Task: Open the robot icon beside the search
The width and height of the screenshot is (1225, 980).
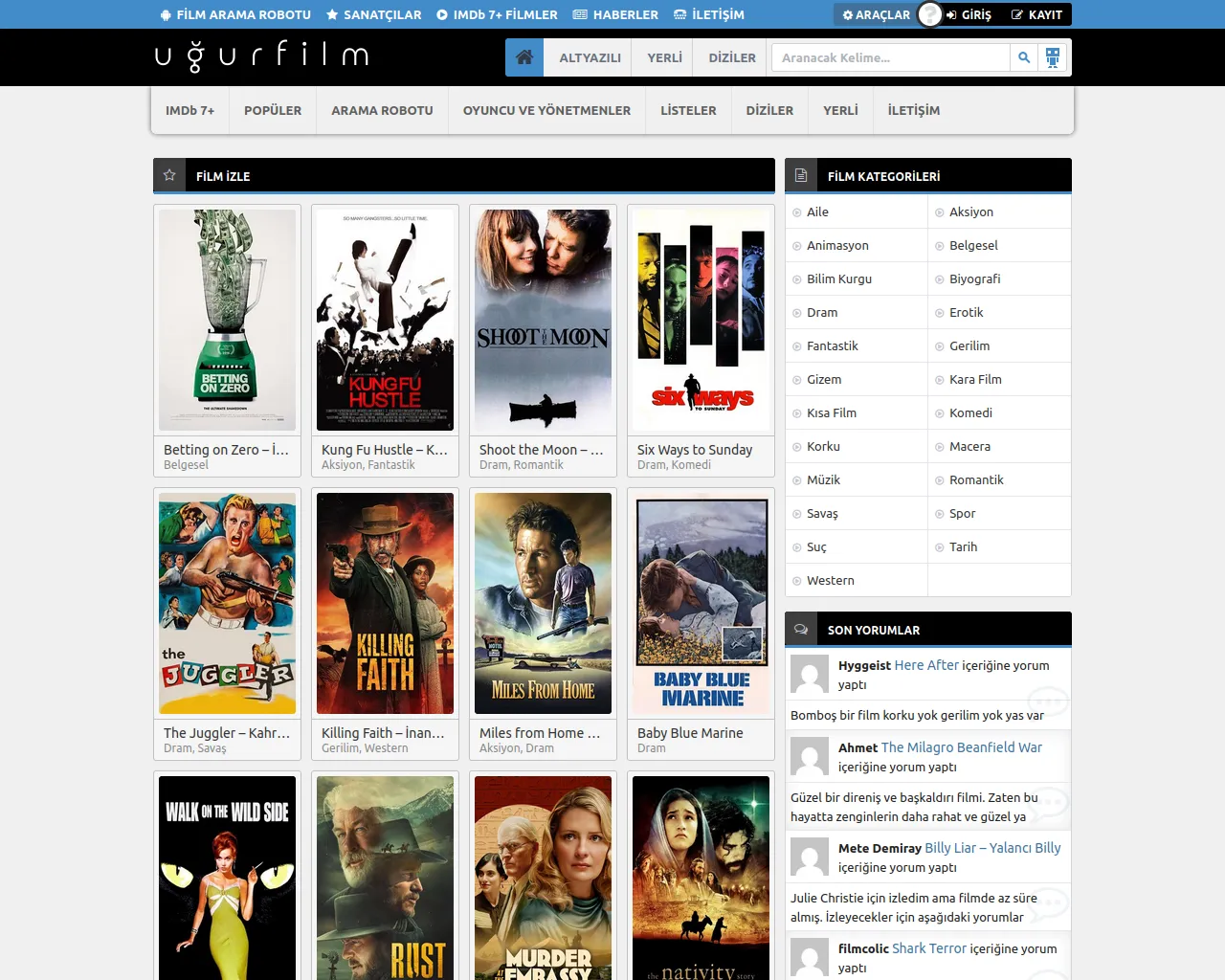Action: click(x=1053, y=57)
